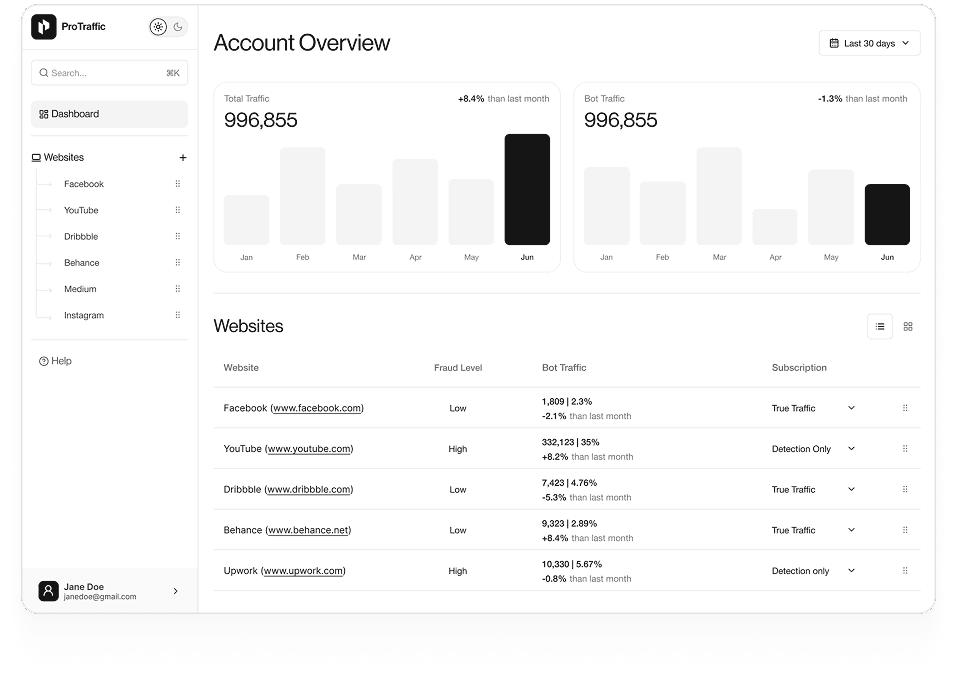Viewport: 957px width, 689px height.
Task: Expand YouTube's Detection Only subscription dropdown
Action: (851, 449)
